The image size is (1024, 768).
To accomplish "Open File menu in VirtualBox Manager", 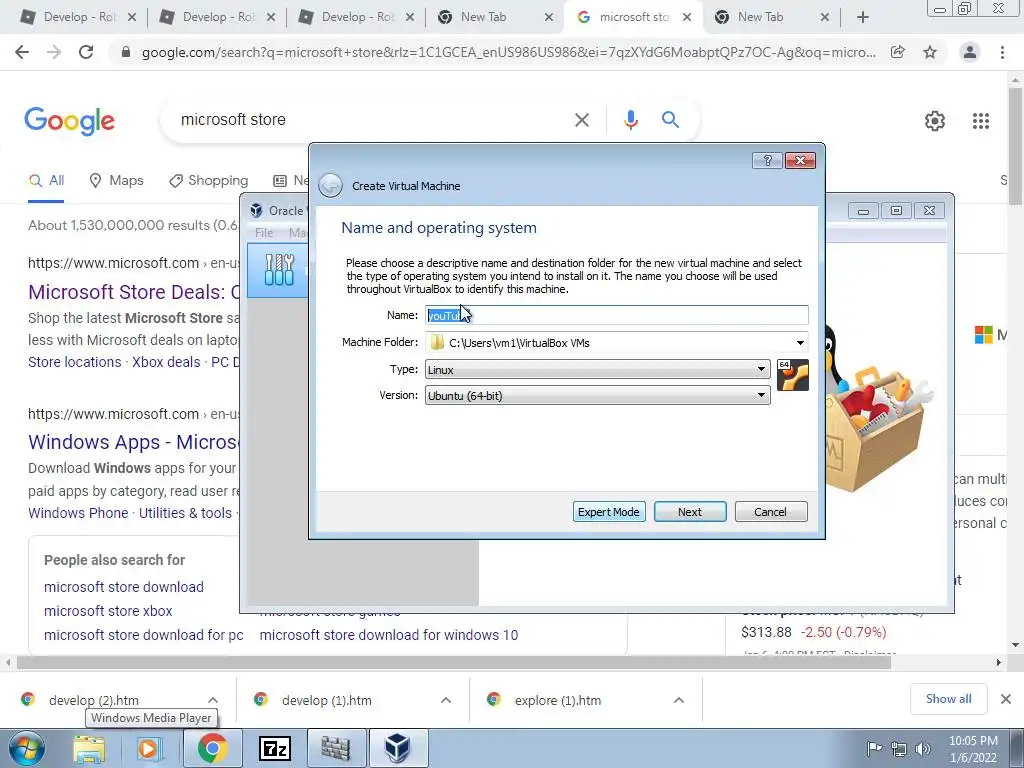I will click(264, 232).
